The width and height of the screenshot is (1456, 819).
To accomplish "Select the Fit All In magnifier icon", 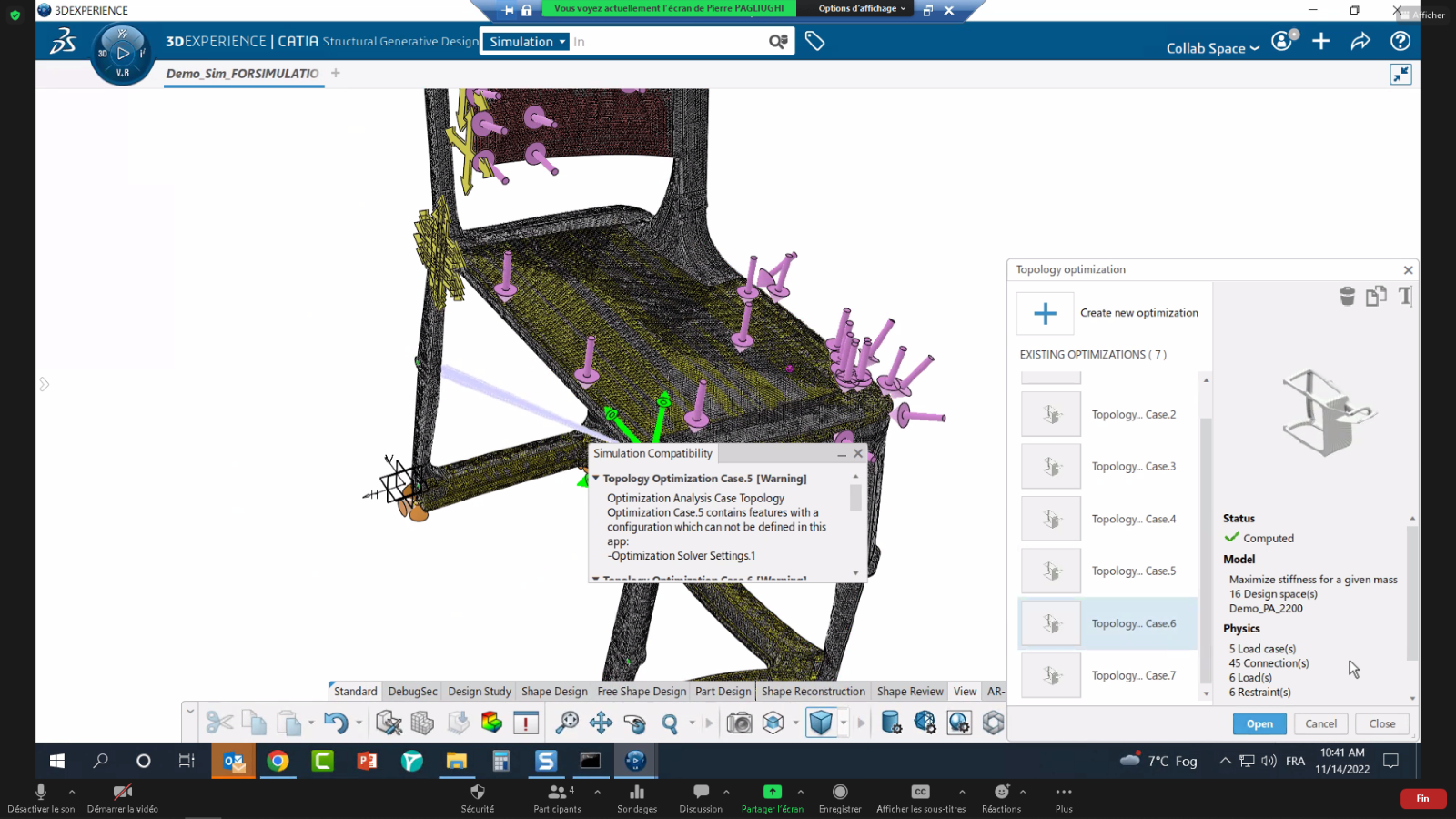I will 567,723.
